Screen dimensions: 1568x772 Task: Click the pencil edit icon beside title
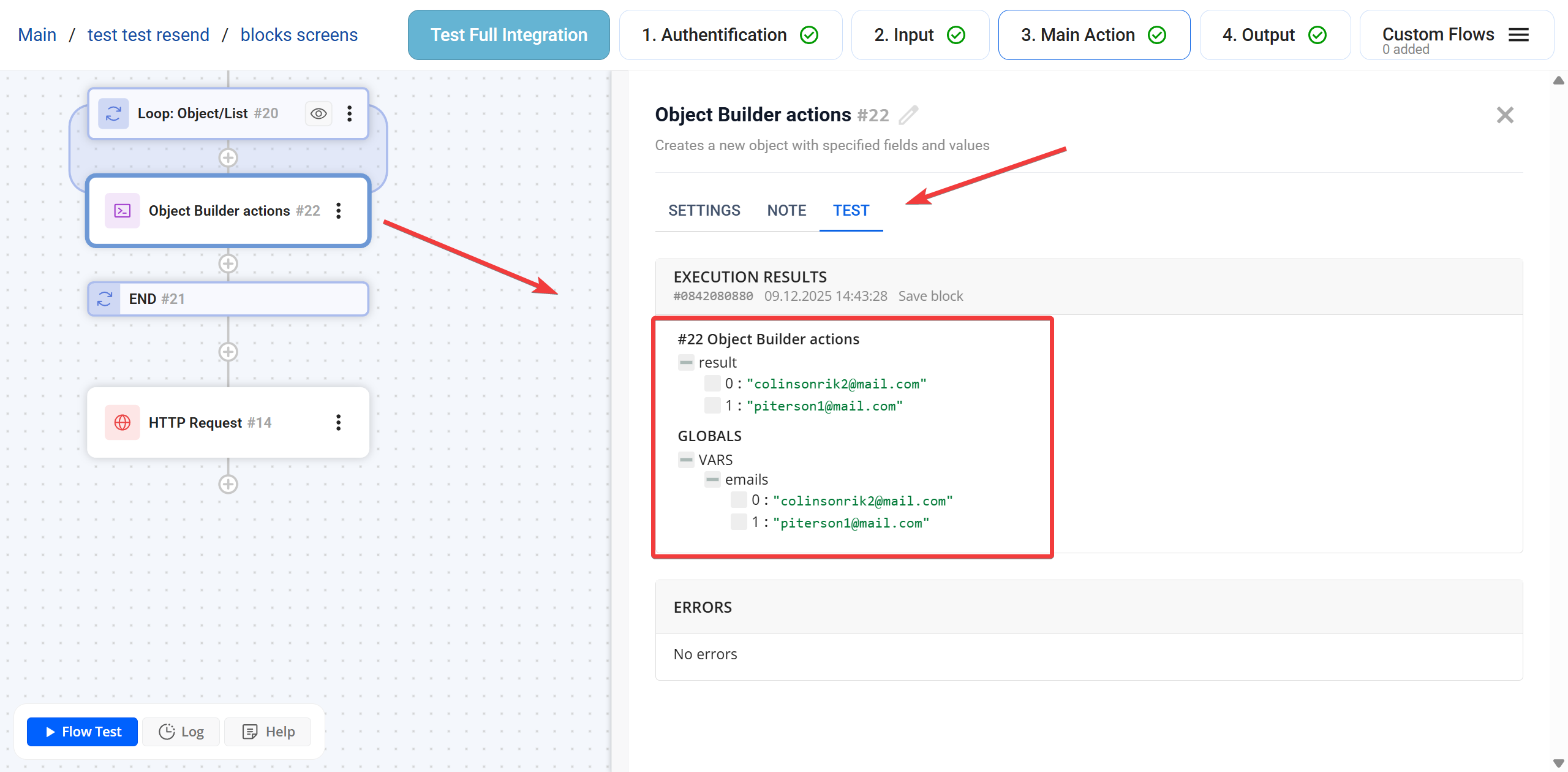pos(908,115)
